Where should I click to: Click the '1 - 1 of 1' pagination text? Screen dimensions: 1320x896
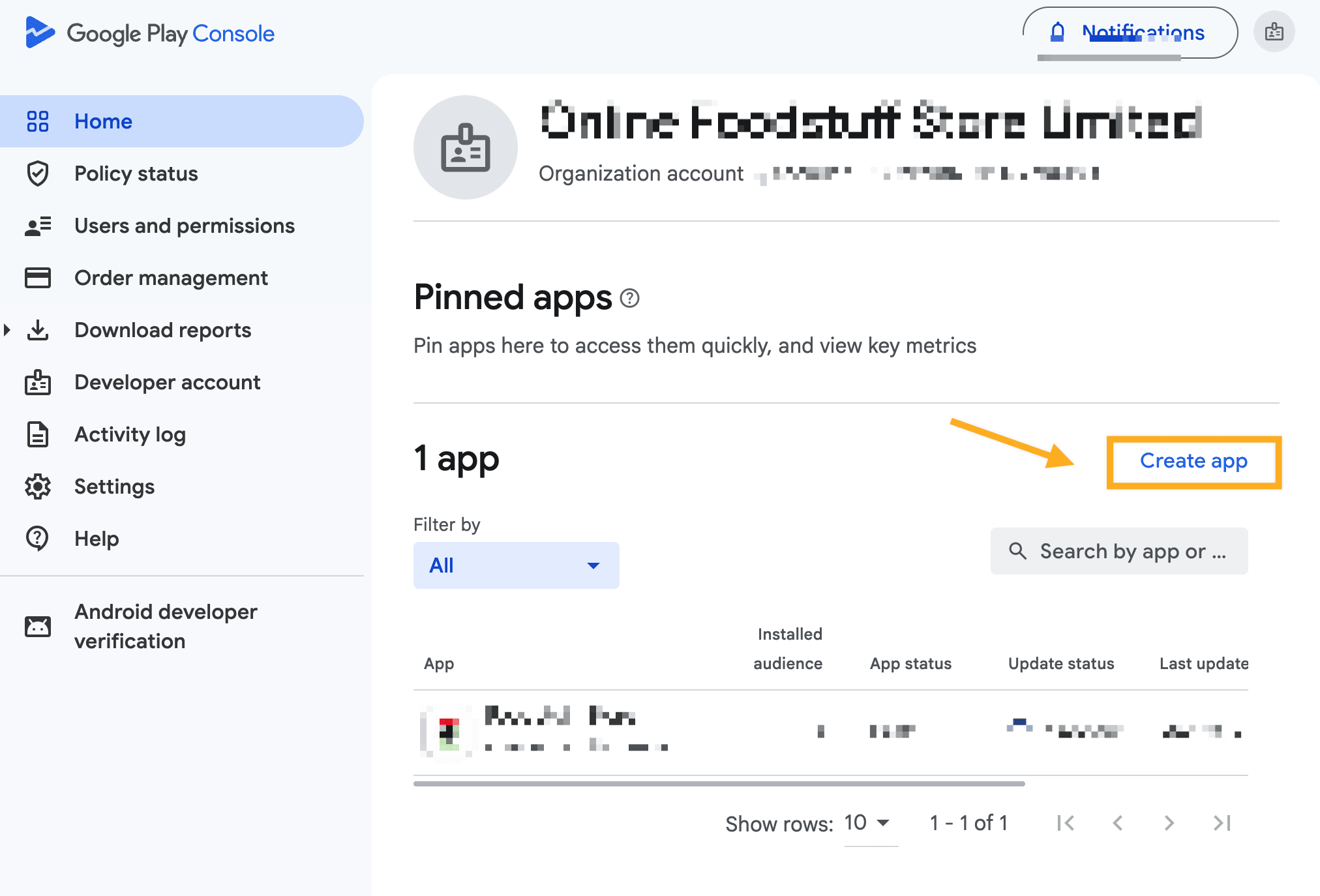[x=968, y=823]
